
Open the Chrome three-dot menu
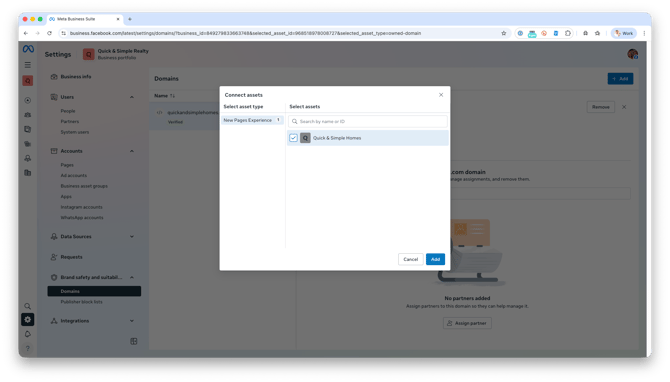(x=644, y=33)
